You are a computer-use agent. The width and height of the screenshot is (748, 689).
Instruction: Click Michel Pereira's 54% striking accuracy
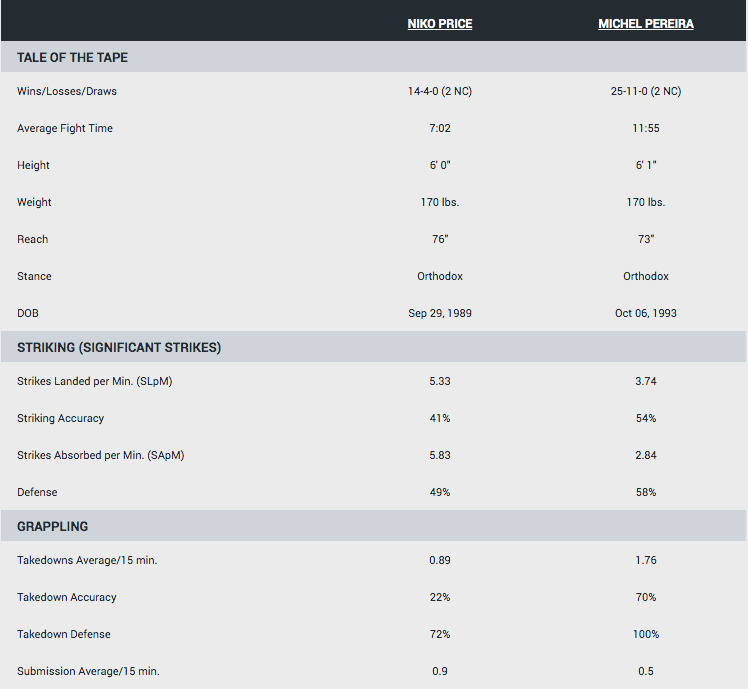pyautogui.click(x=645, y=418)
